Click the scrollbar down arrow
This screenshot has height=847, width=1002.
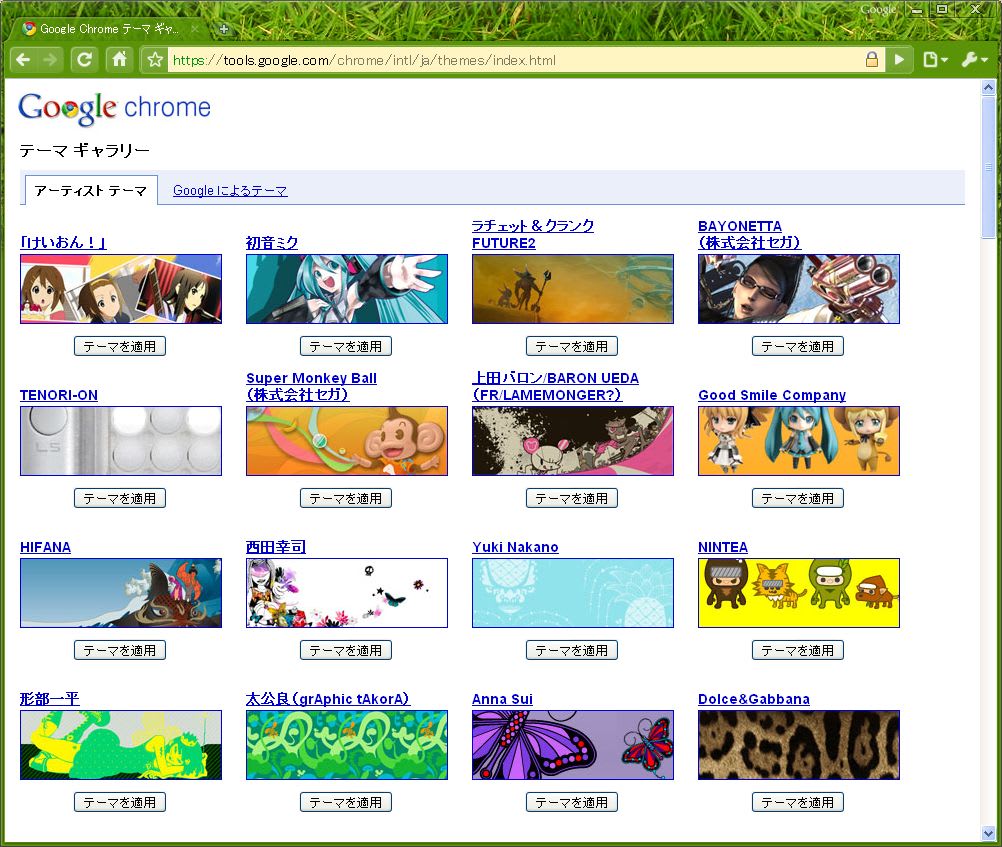989,834
